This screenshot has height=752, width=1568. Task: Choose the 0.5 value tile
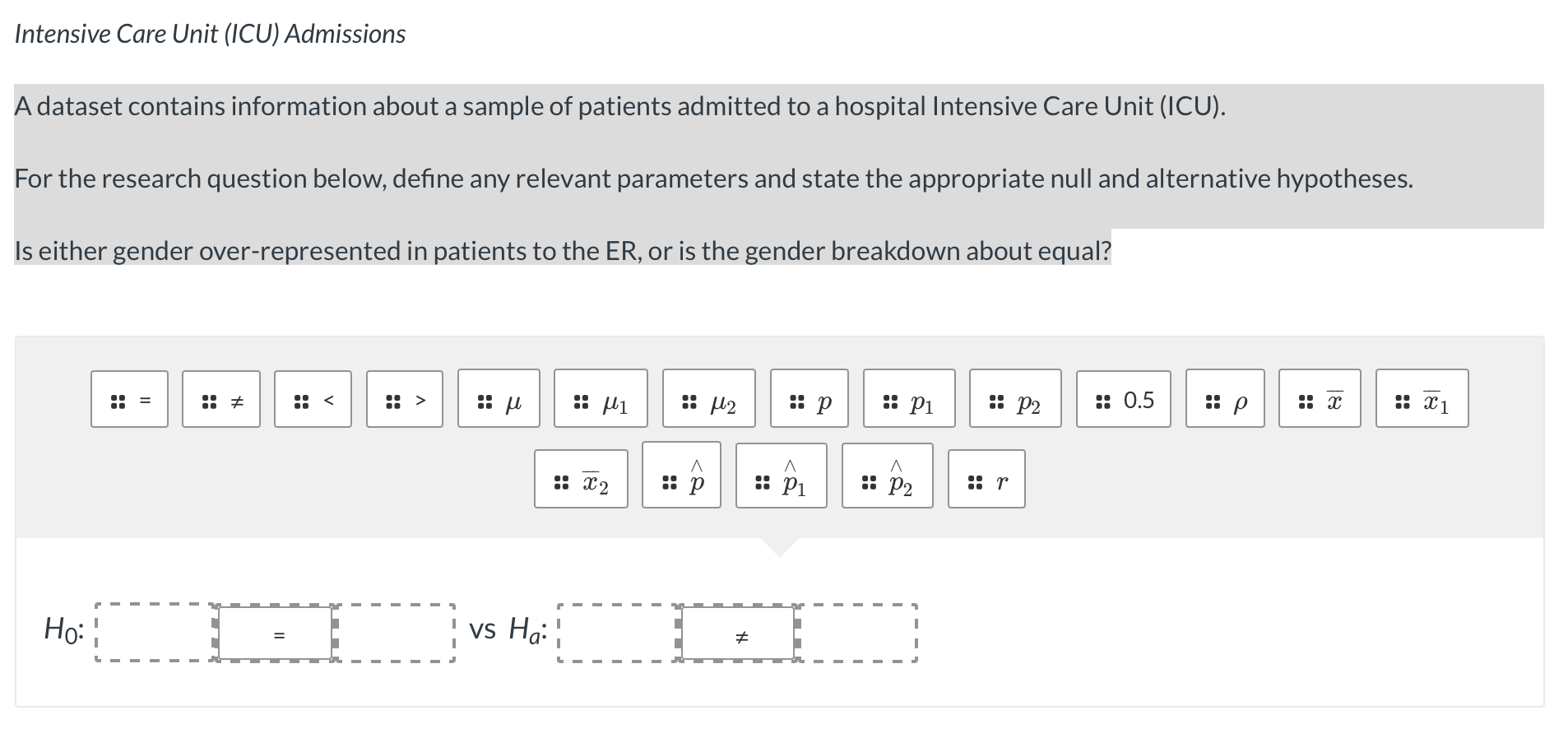point(1123,400)
